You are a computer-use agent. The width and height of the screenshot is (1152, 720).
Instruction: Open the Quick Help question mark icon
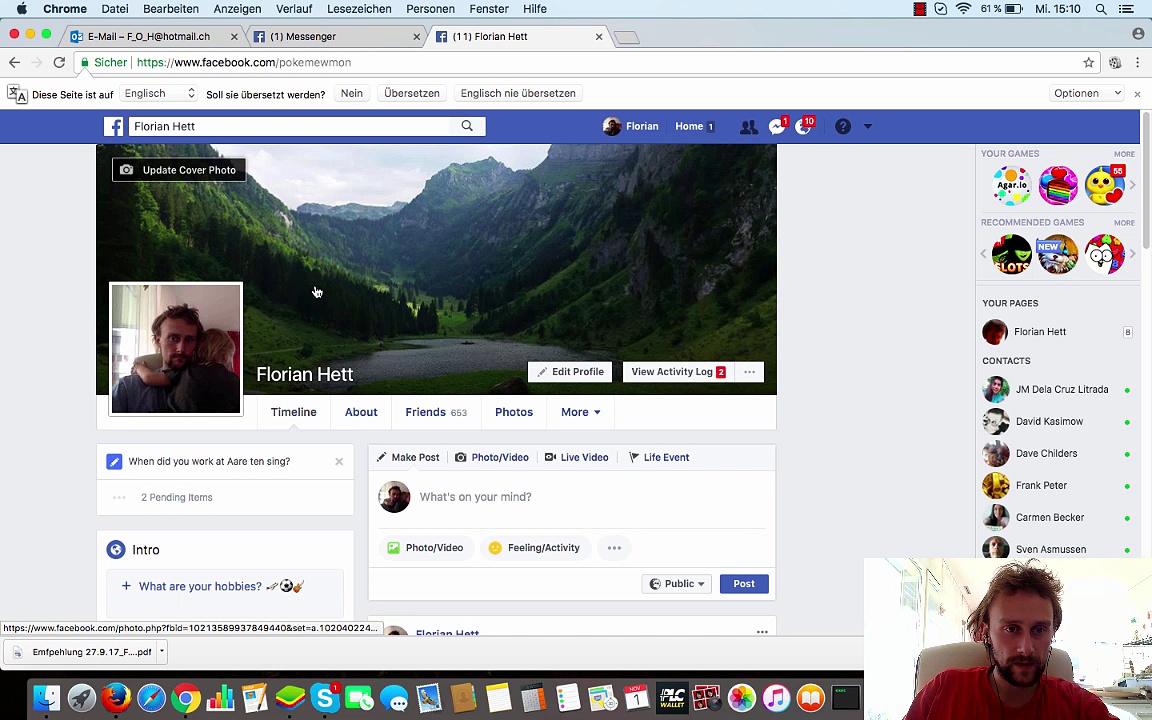tap(843, 127)
